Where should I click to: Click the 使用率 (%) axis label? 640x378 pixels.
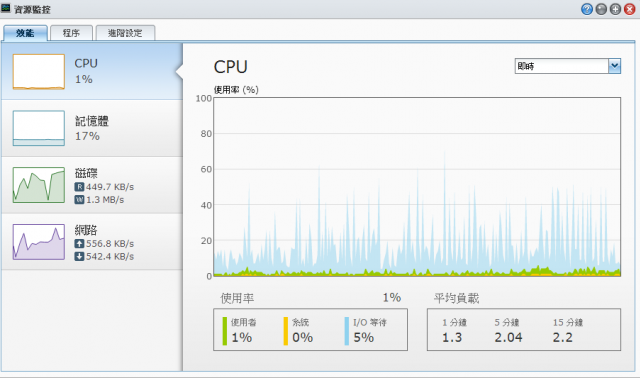pos(236,90)
